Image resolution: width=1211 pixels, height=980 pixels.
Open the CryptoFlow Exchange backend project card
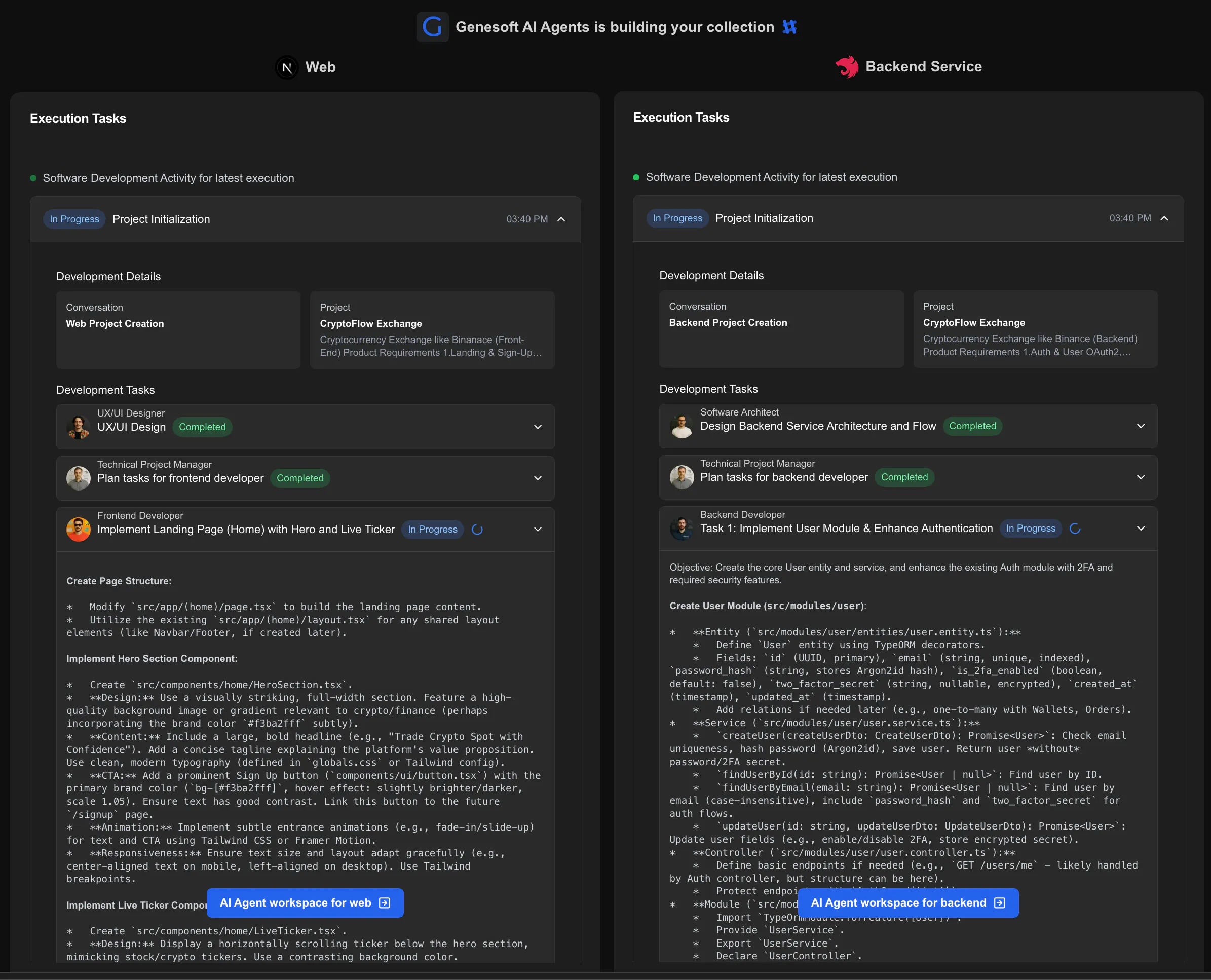pyautogui.click(x=1035, y=329)
